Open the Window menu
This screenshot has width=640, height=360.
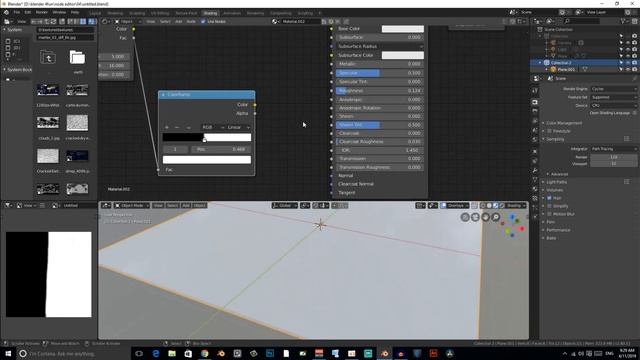[x=59, y=13]
